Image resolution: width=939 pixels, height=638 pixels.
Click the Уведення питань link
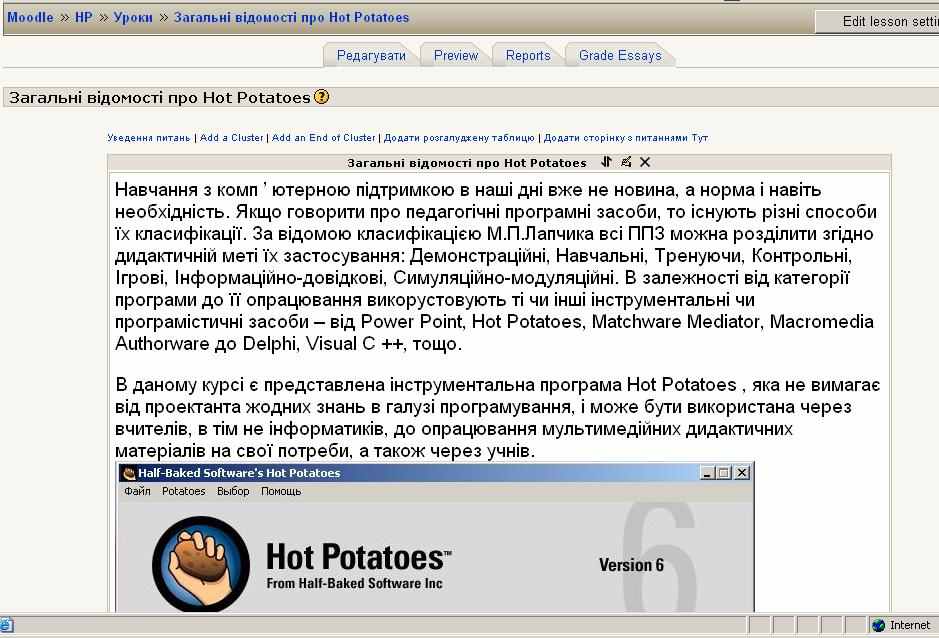[148, 138]
